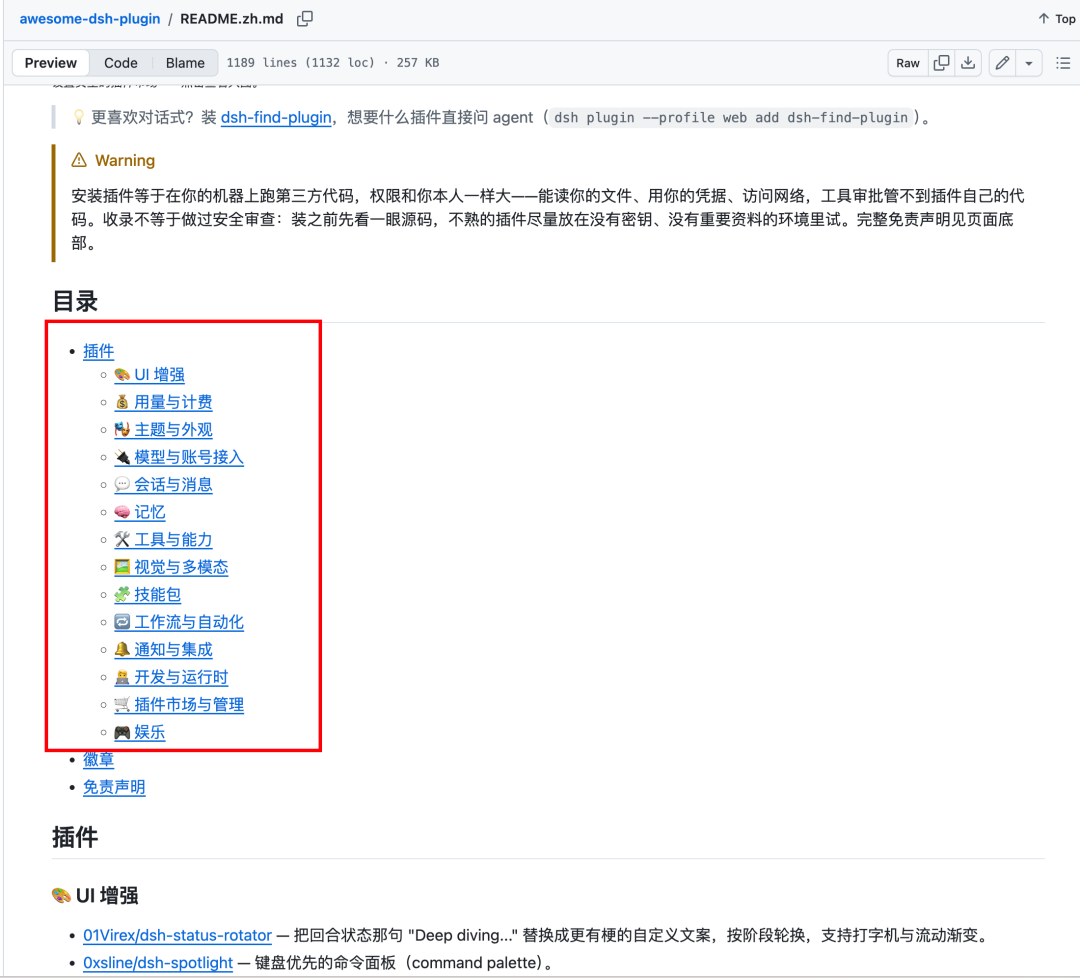Switch to the Blame tab

tap(185, 63)
